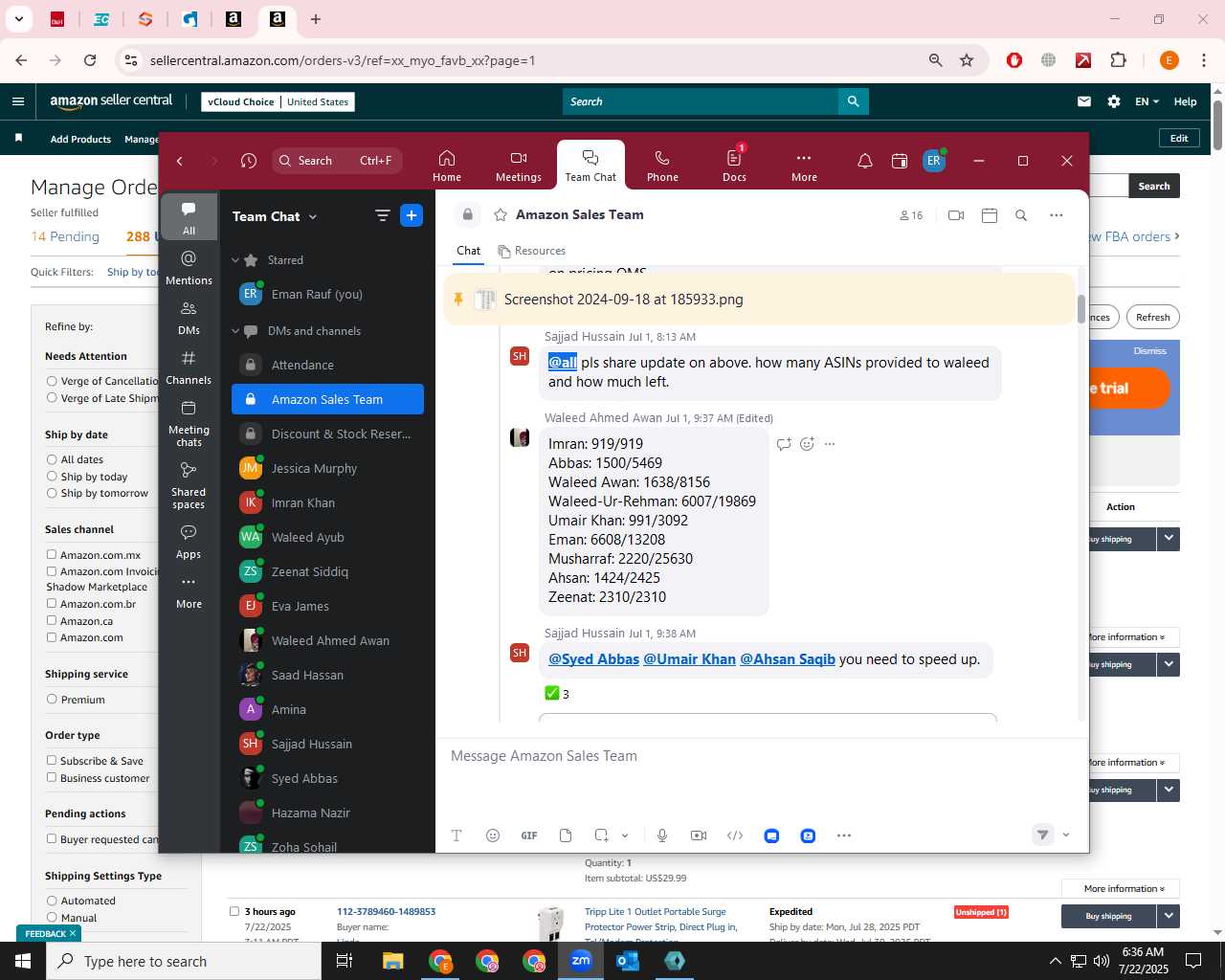Switch to Meetings tab in Zoom
The image size is (1225, 980).
tap(519, 166)
